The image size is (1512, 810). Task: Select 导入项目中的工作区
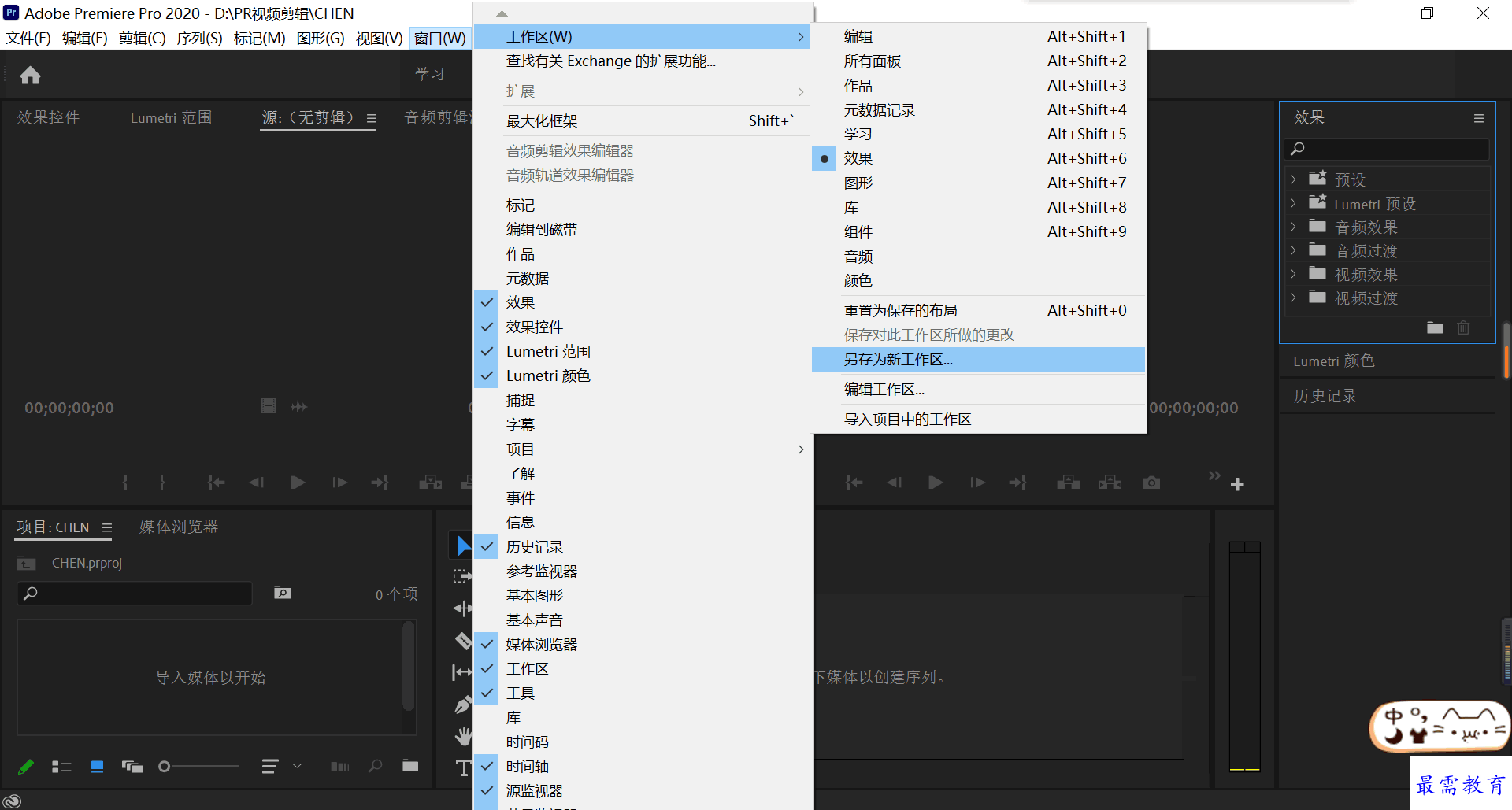click(x=978, y=419)
